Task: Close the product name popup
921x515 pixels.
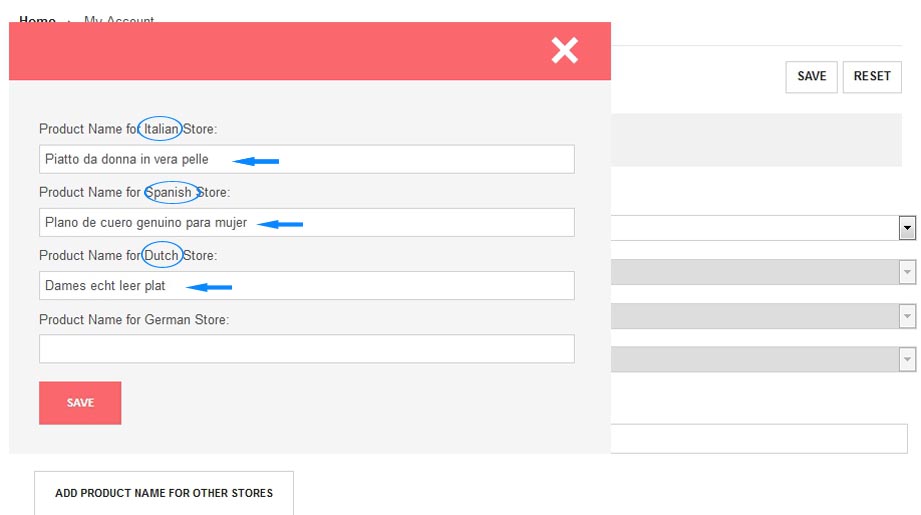Action: tap(564, 51)
